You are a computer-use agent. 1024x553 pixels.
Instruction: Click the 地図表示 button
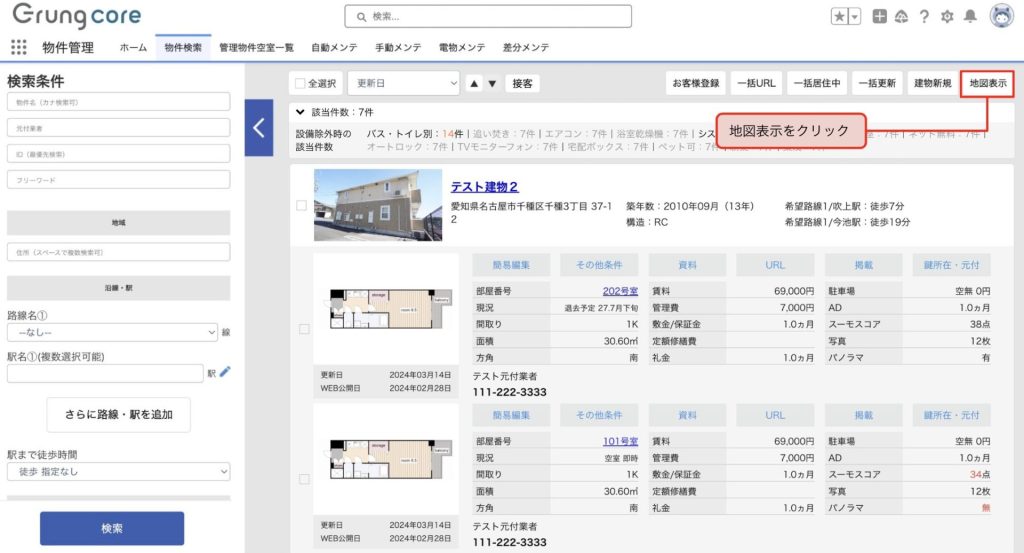coord(987,84)
